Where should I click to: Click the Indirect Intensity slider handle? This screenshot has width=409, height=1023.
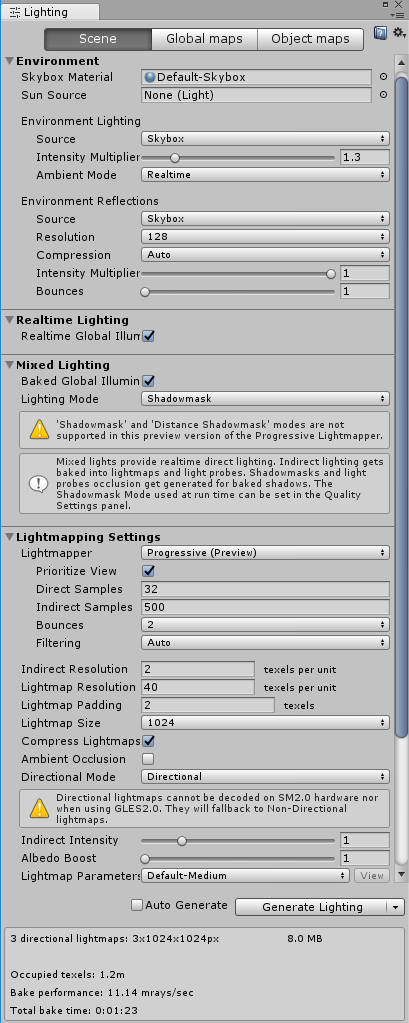tap(182, 840)
